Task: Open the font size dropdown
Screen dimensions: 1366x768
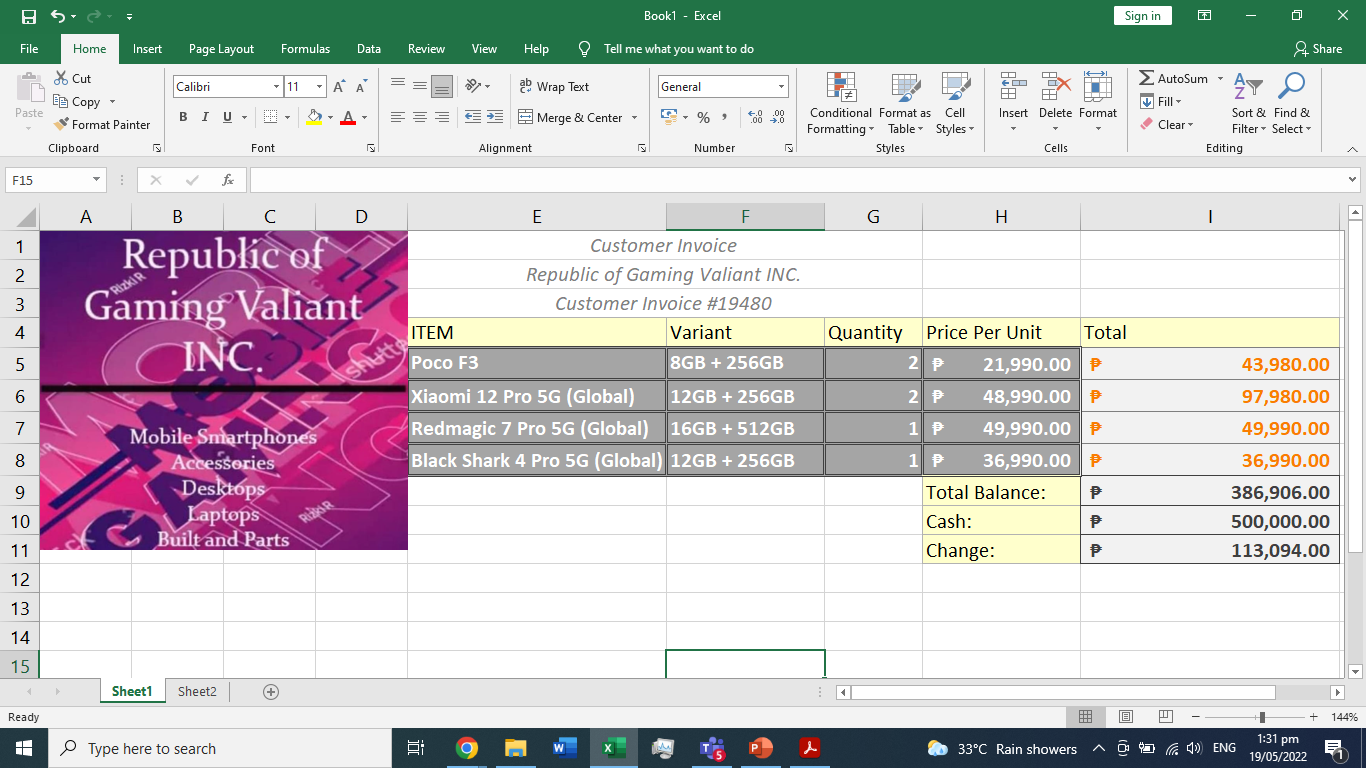Action: (319, 87)
